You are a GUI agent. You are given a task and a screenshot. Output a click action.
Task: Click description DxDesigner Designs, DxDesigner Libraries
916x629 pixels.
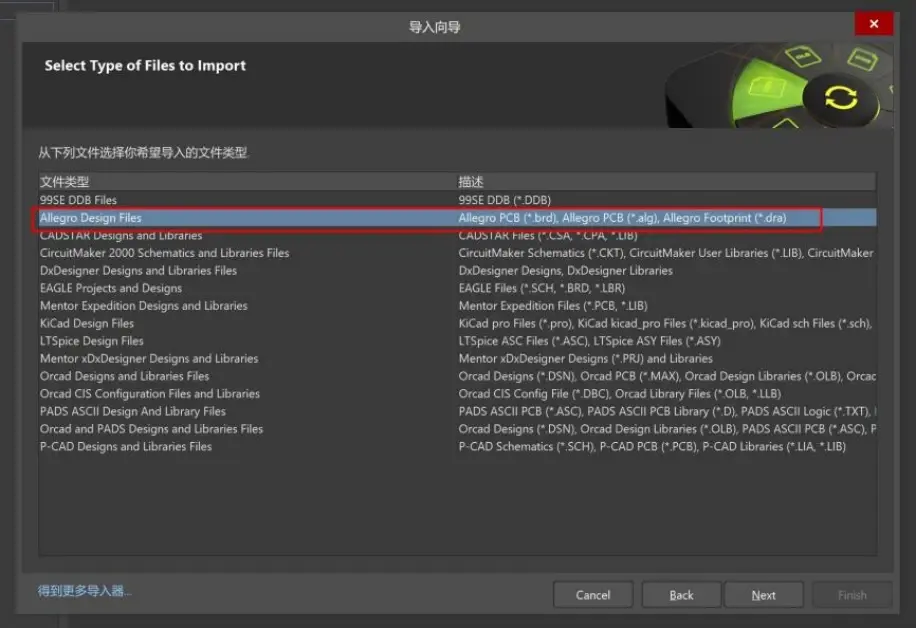click(565, 270)
